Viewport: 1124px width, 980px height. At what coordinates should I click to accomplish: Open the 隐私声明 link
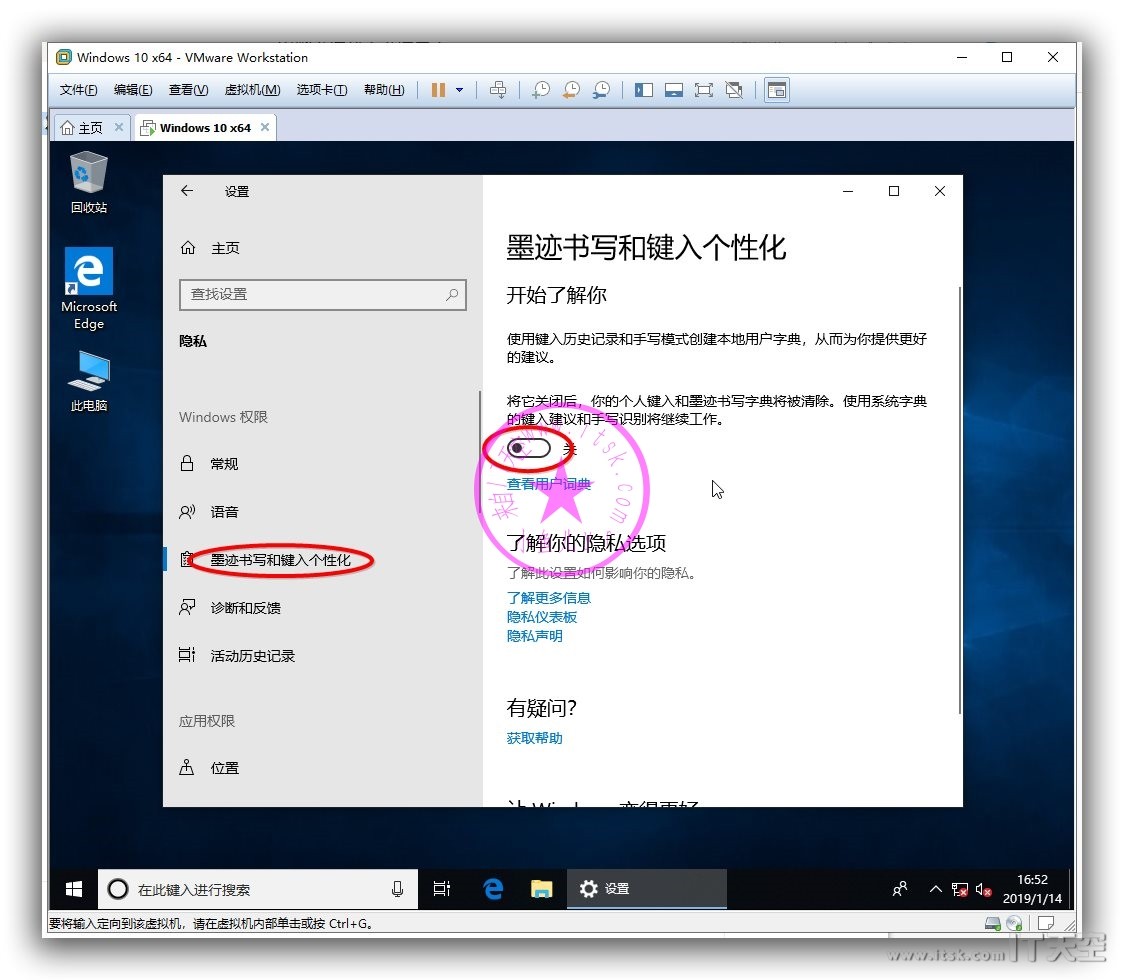[534, 636]
